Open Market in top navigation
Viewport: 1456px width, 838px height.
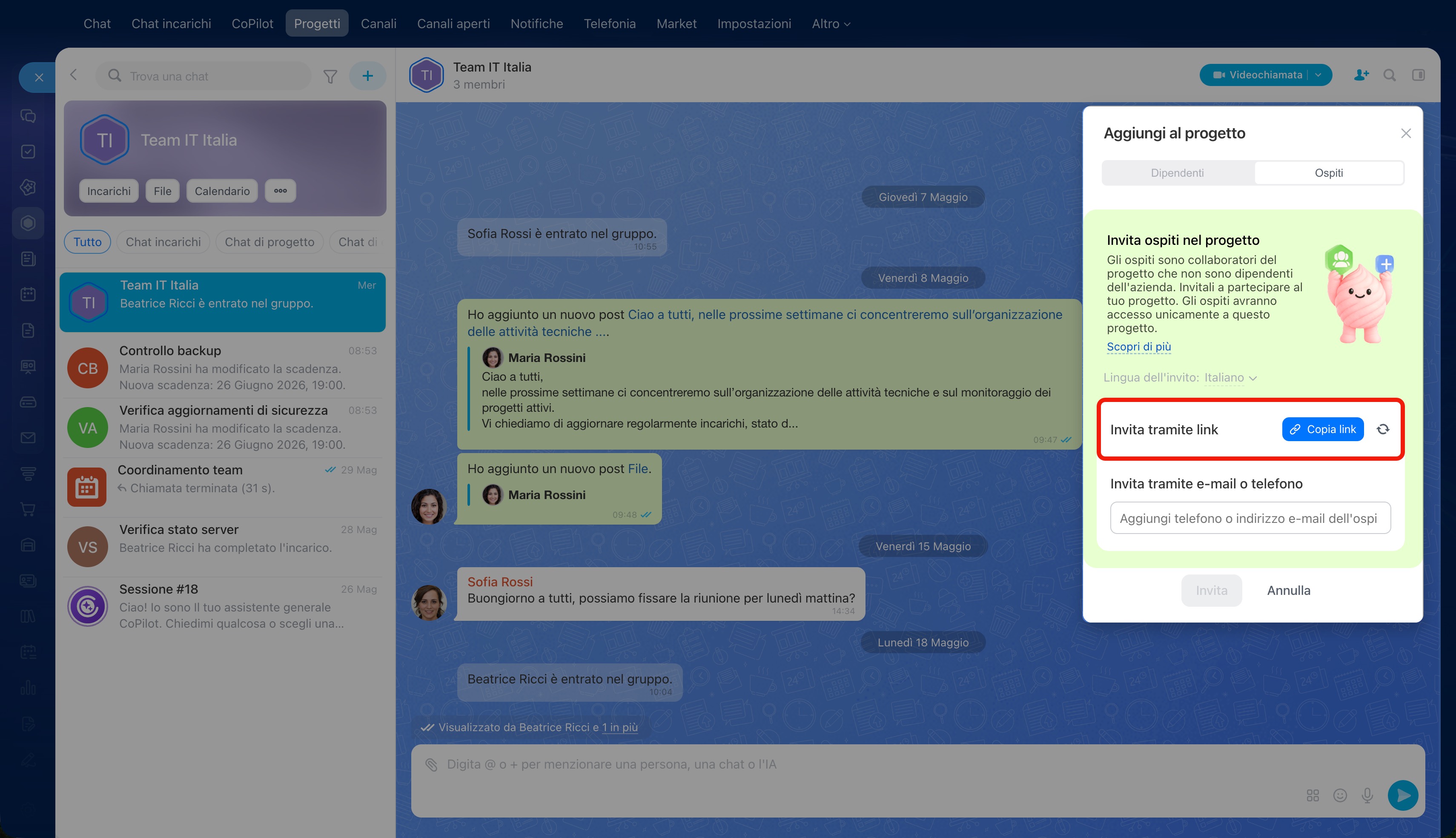(x=676, y=23)
